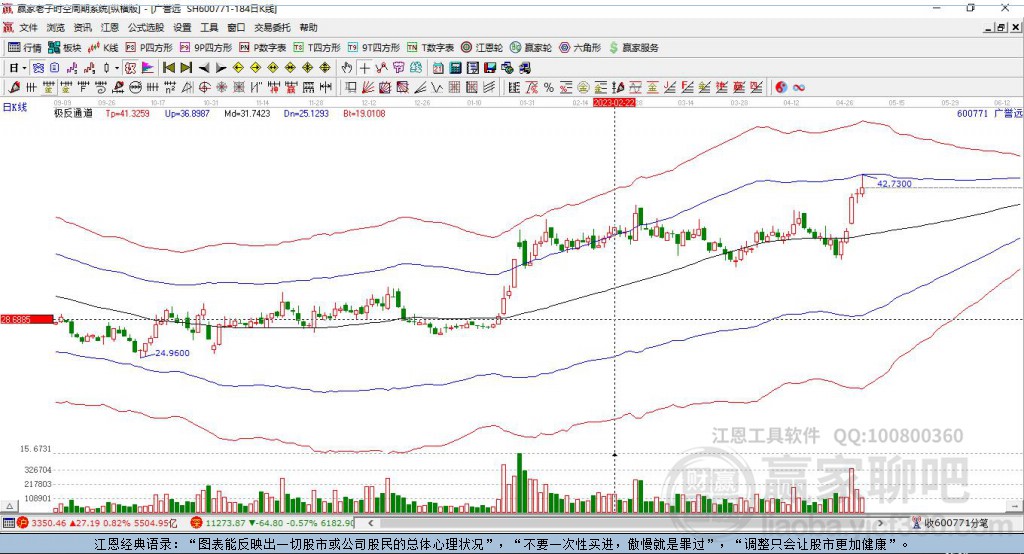The image size is (1024, 554).
Task: Open the 文件 menu
Action: 28,27
